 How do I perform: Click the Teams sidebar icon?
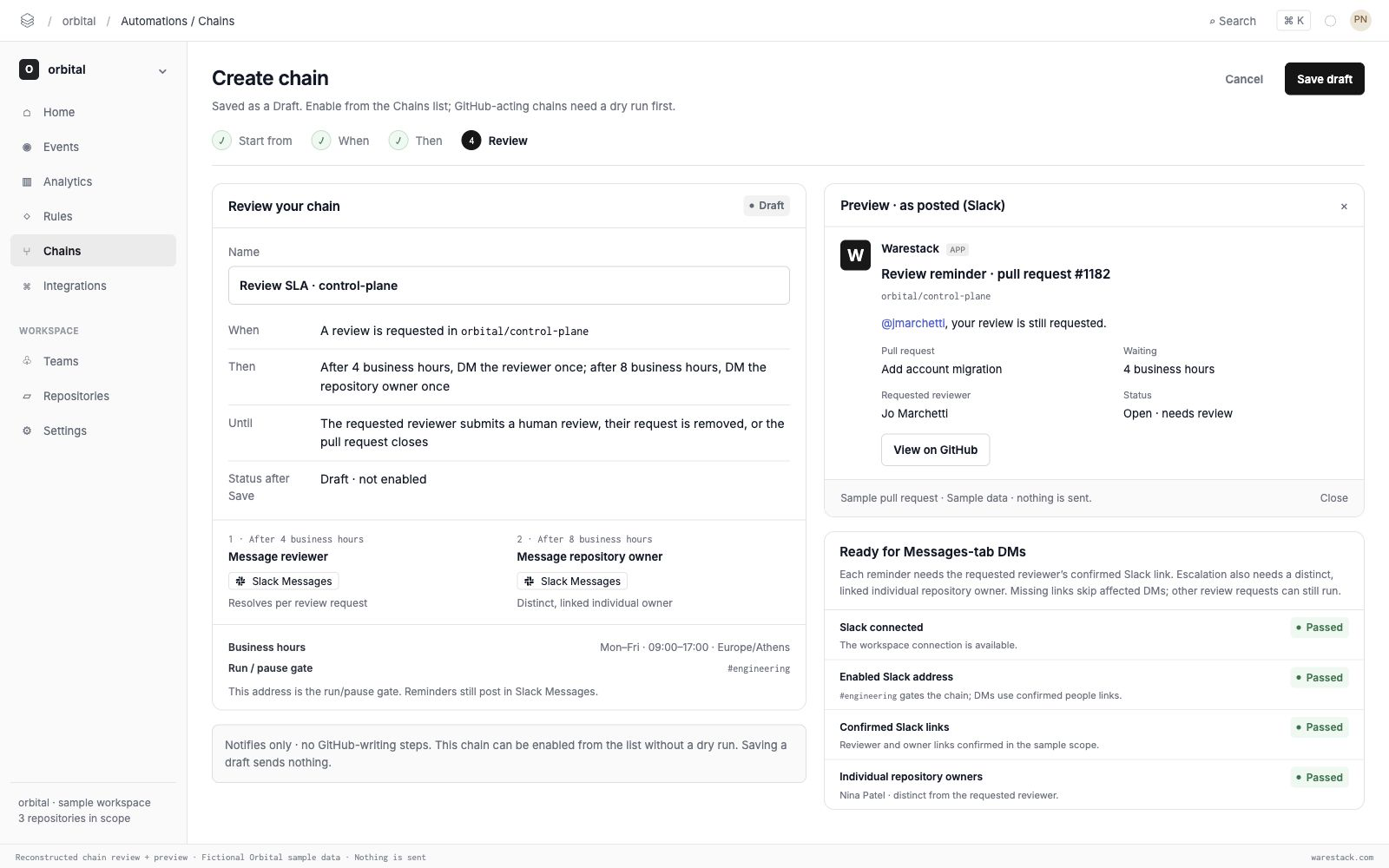(x=27, y=361)
